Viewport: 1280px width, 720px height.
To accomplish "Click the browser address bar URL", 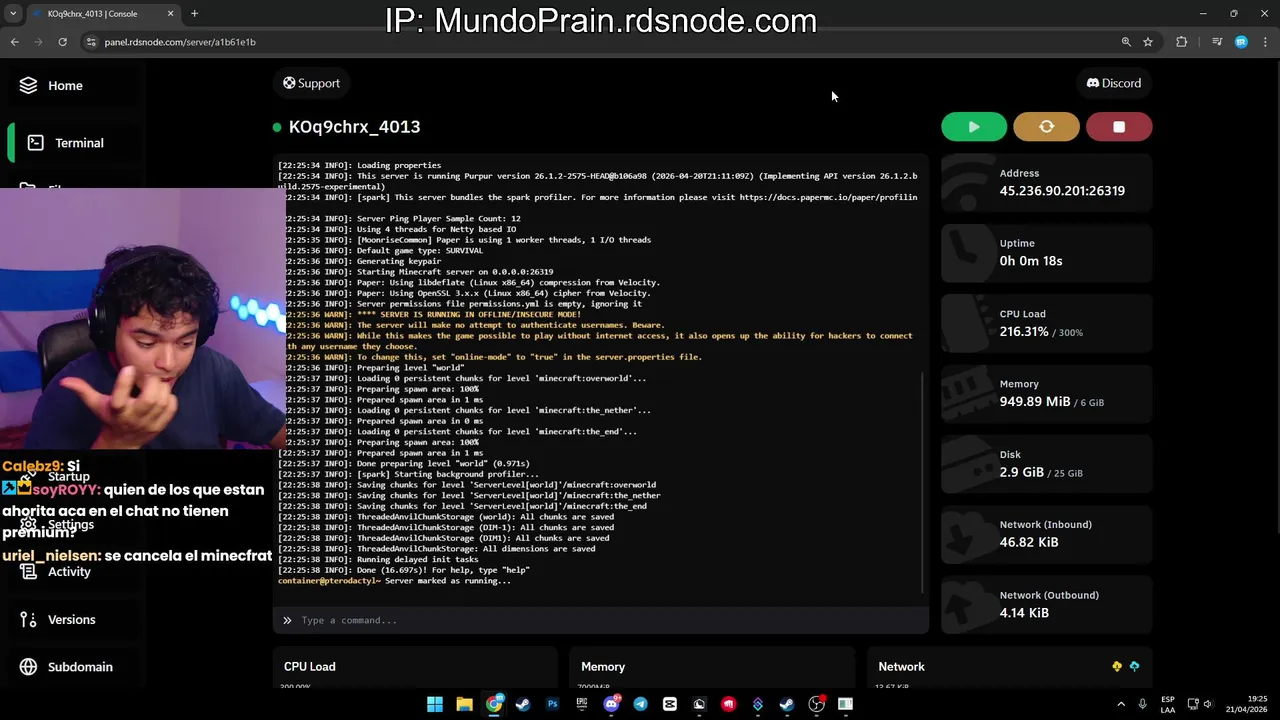I will point(180,42).
